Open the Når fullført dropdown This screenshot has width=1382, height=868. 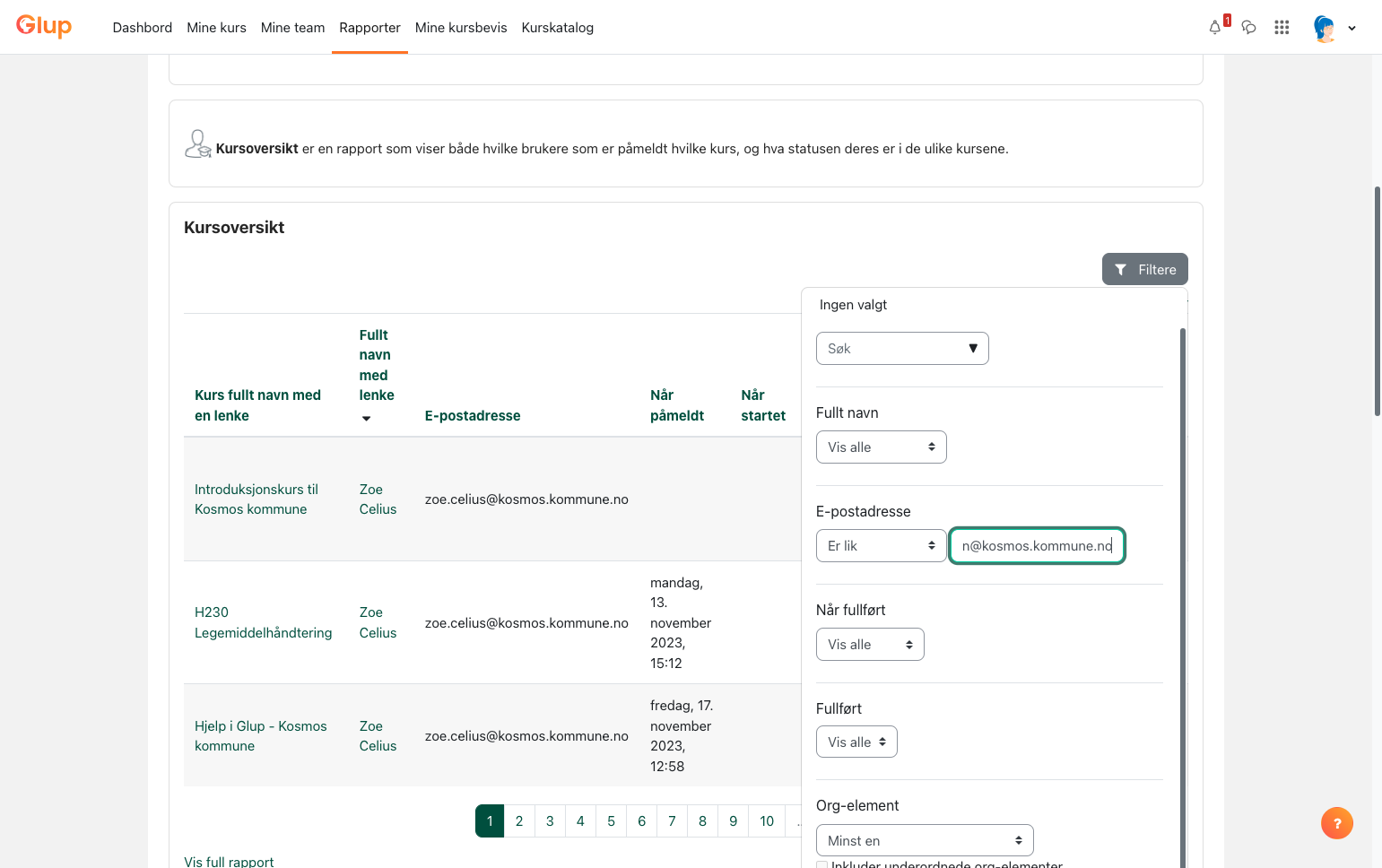(870, 645)
